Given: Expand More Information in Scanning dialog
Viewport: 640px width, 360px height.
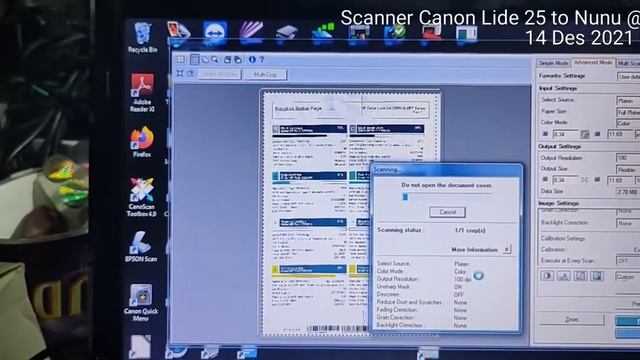Looking at the screenshot, I should pyautogui.click(x=507, y=249).
